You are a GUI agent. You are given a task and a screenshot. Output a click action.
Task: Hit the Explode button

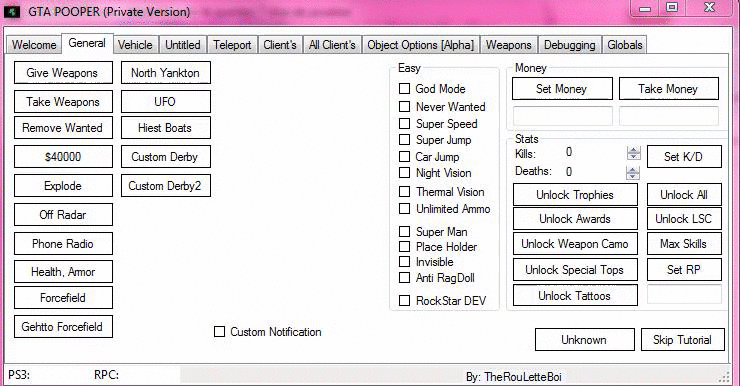tap(63, 185)
